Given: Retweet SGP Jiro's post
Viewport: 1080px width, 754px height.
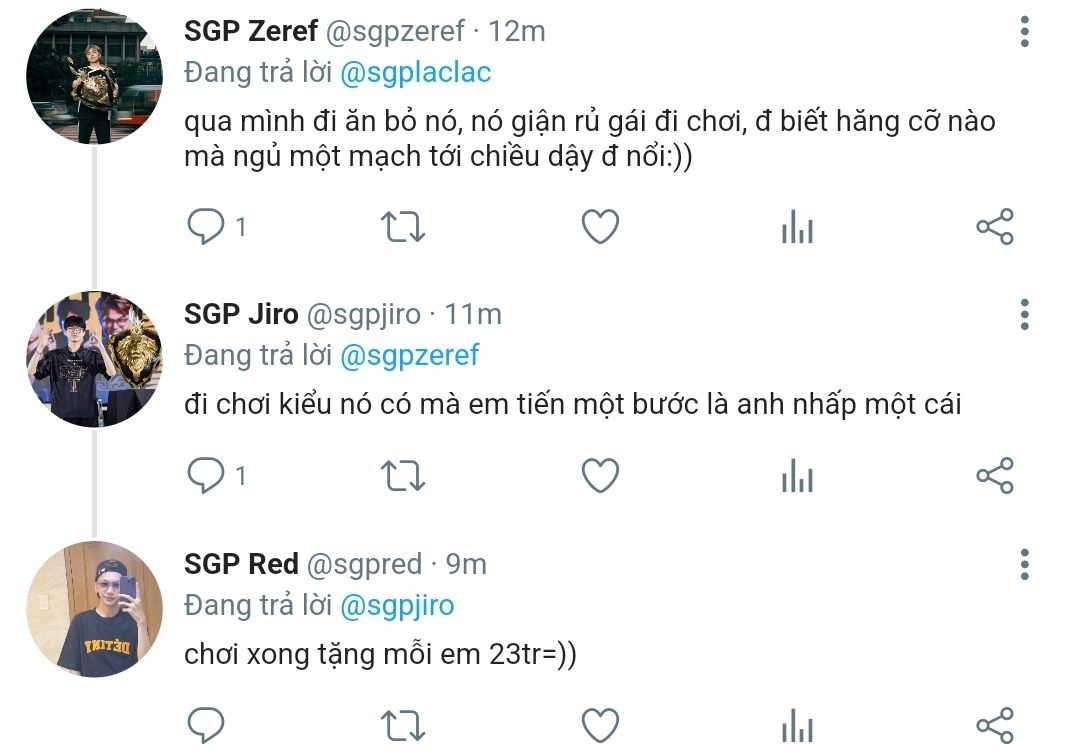Looking at the screenshot, I should [403, 476].
